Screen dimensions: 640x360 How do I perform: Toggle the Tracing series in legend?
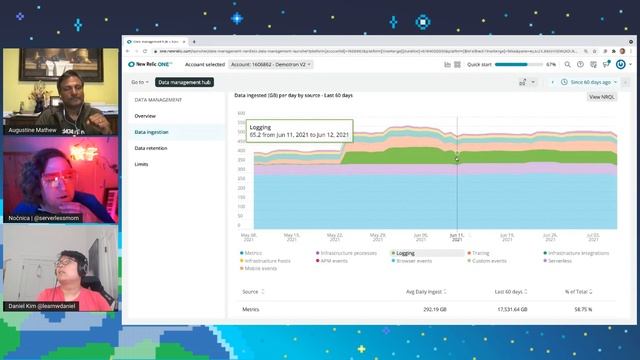(x=478, y=253)
